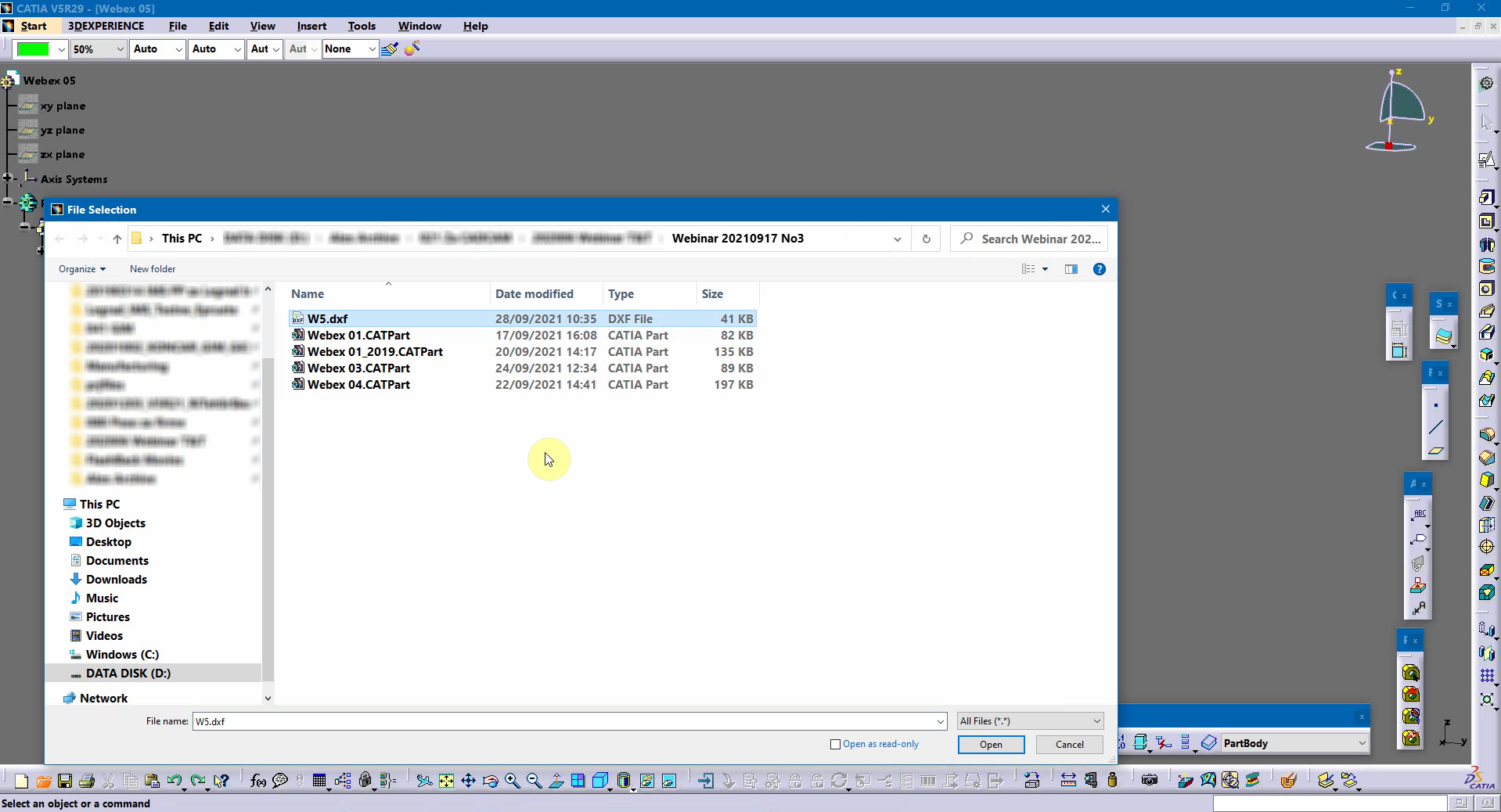Expand the Axis Systems tree node
The width and height of the screenshot is (1501, 812).
tap(8, 179)
